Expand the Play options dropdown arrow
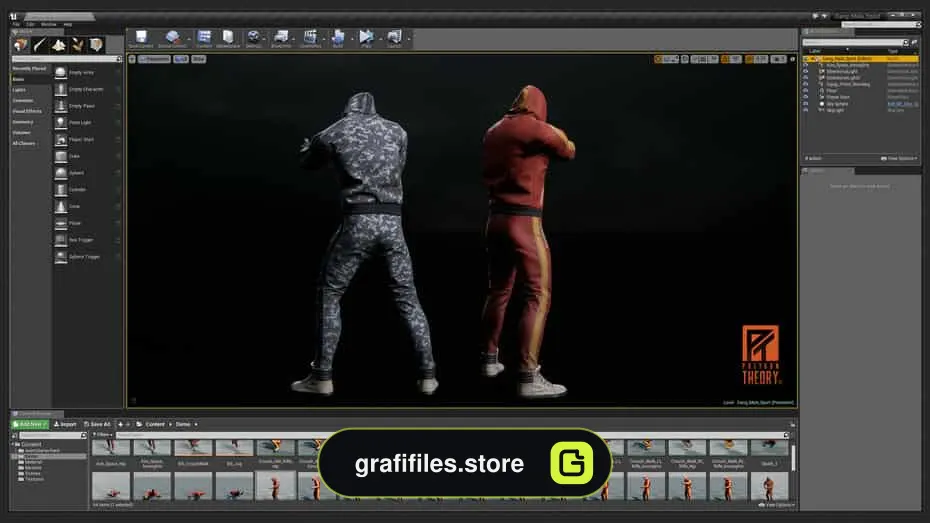 [x=380, y=39]
